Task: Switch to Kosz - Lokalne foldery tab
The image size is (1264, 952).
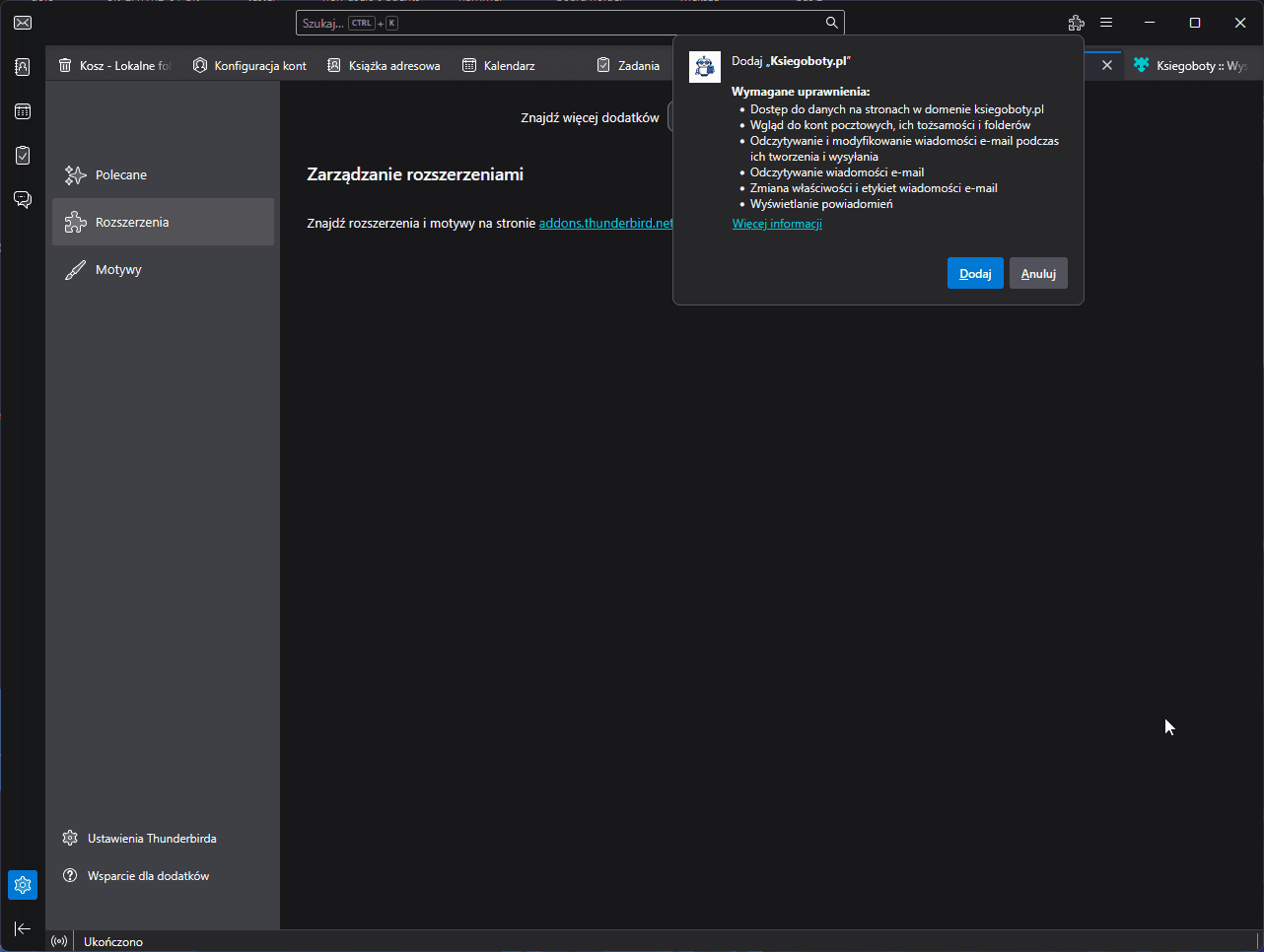Action: 114,65
